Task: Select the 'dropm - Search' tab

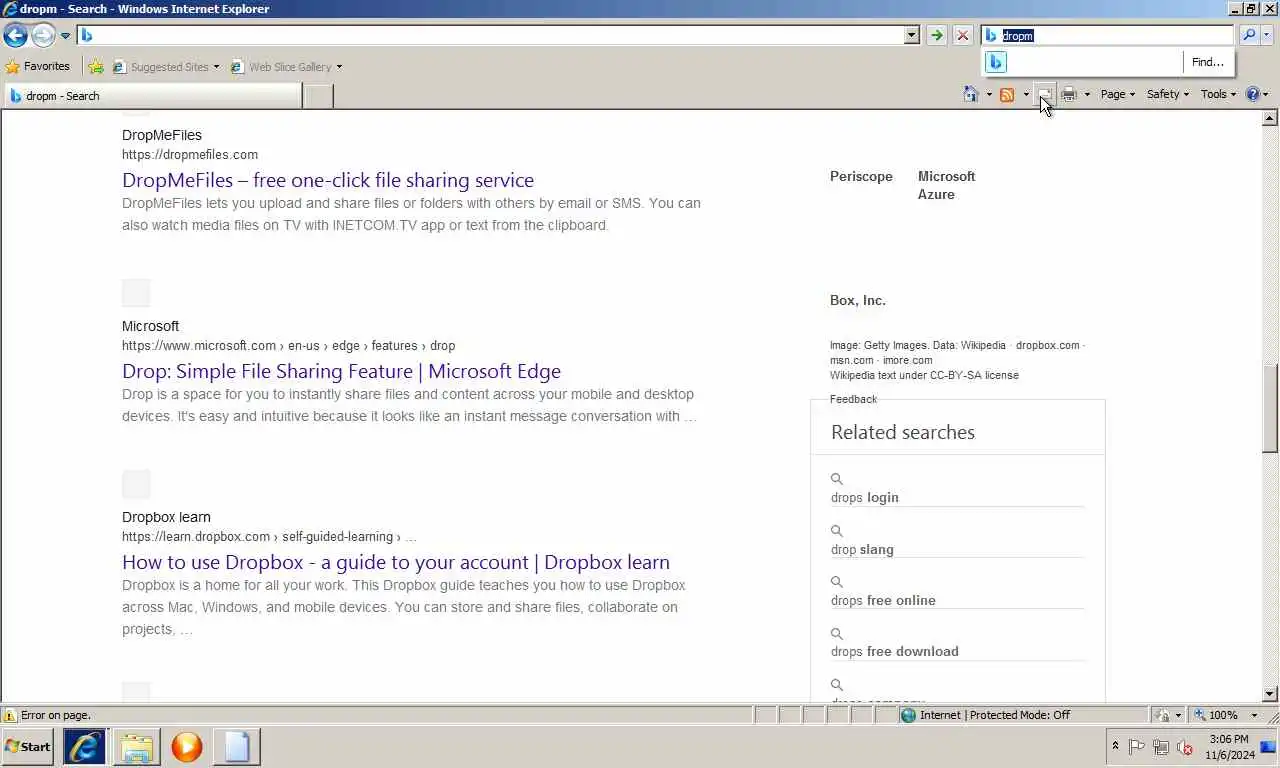Action: point(152,96)
